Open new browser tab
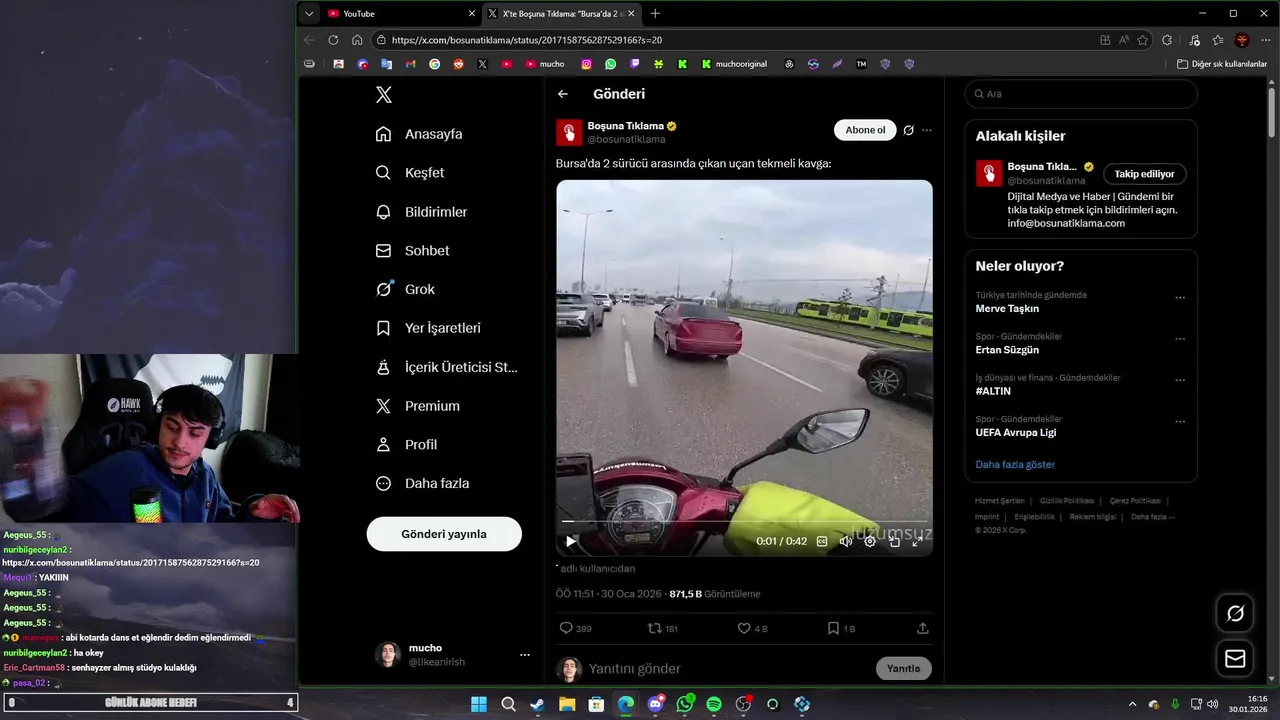 655,14
